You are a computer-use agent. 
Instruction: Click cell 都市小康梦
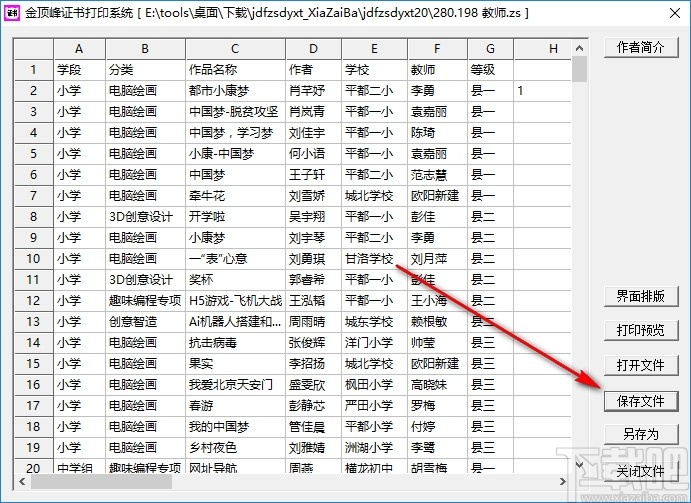pyautogui.click(x=235, y=91)
